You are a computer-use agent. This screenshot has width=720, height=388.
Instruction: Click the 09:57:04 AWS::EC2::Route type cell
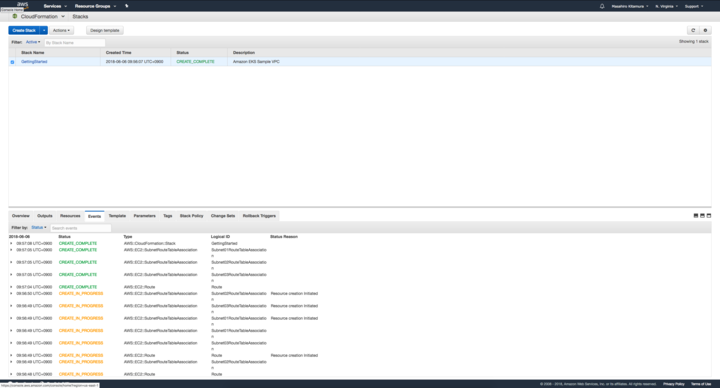click(140, 287)
